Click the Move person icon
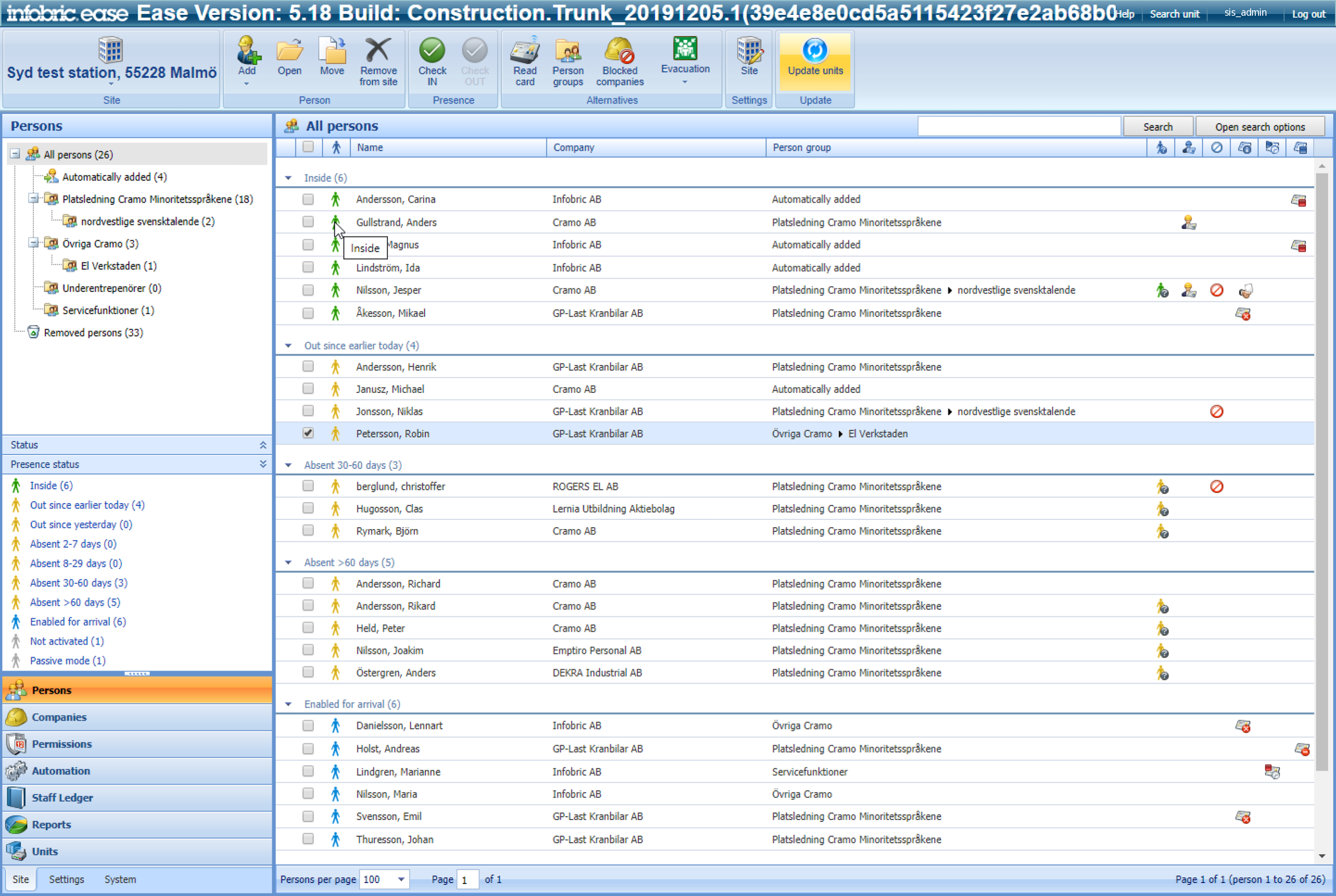Image resolution: width=1336 pixels, height=896 pixels. point(332,50)
